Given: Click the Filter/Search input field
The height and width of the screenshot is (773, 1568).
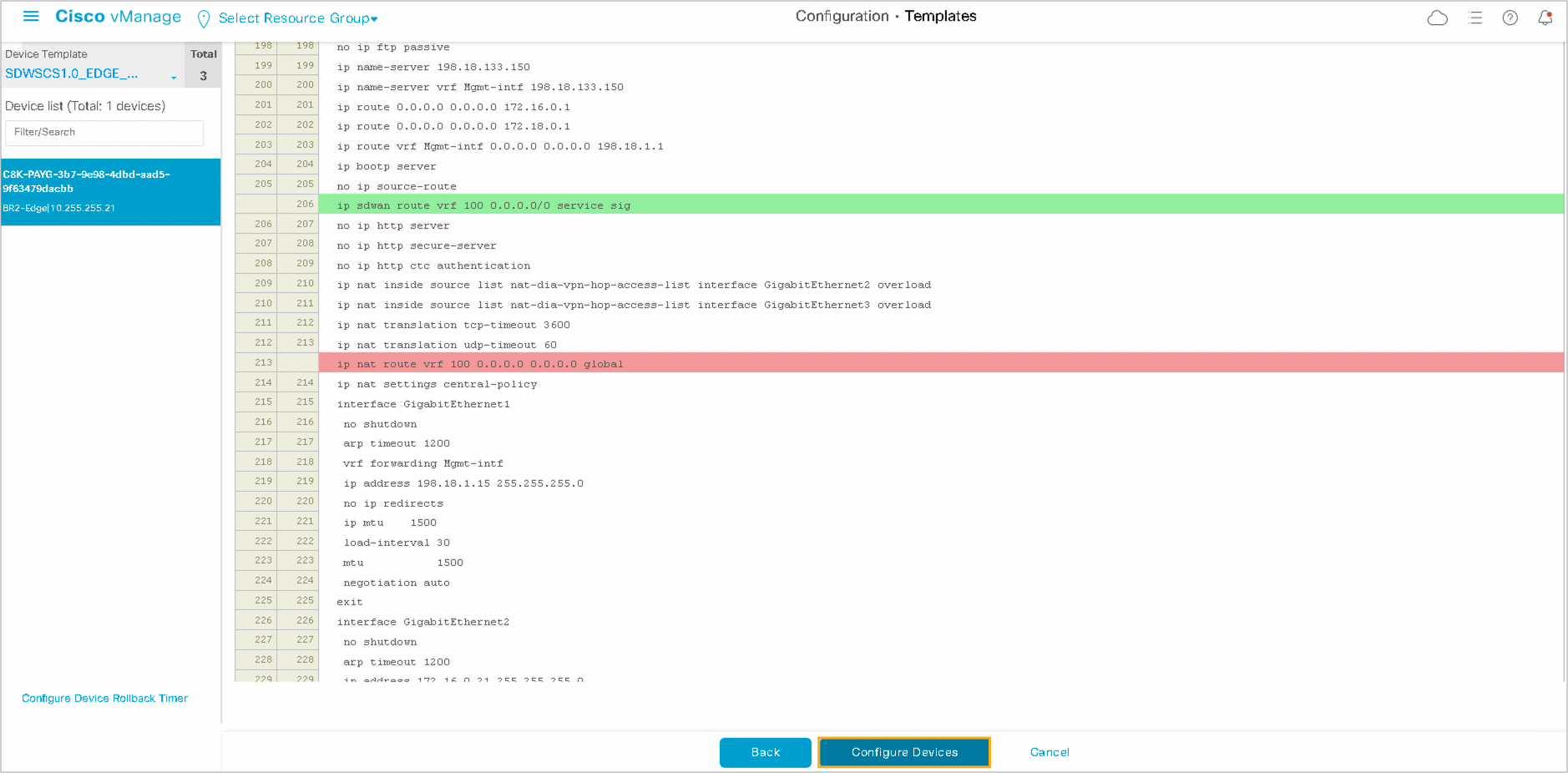Looking at the screenshot, I should [104, 133].
